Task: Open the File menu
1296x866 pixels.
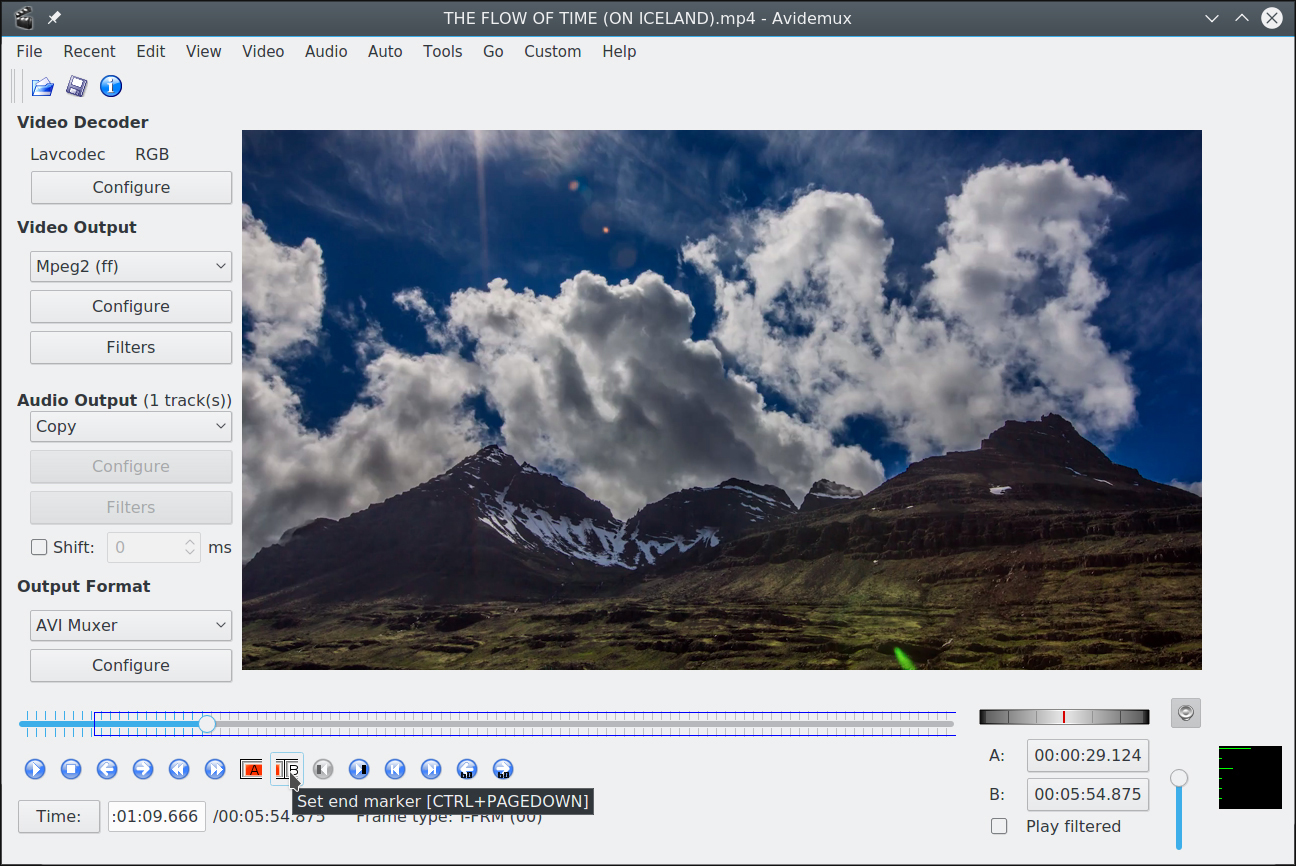Action: [29, 51]
